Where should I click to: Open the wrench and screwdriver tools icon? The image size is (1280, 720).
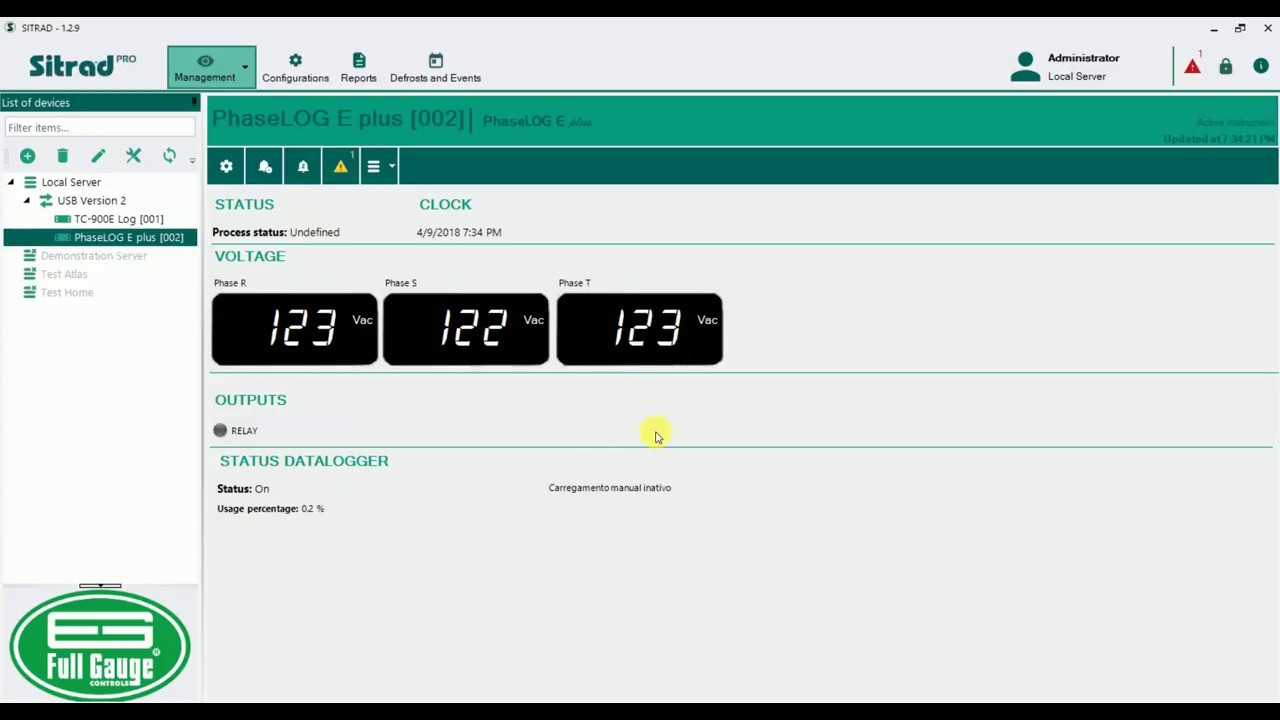[133, 156]
